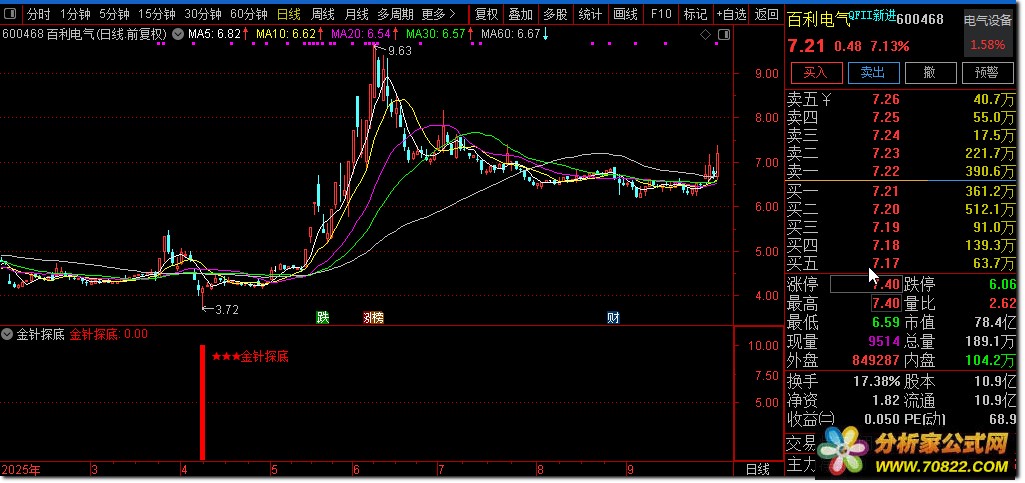Expand the 更多 > periods menu
Viewport: 1025px width, 483px height.
[439, 14]
